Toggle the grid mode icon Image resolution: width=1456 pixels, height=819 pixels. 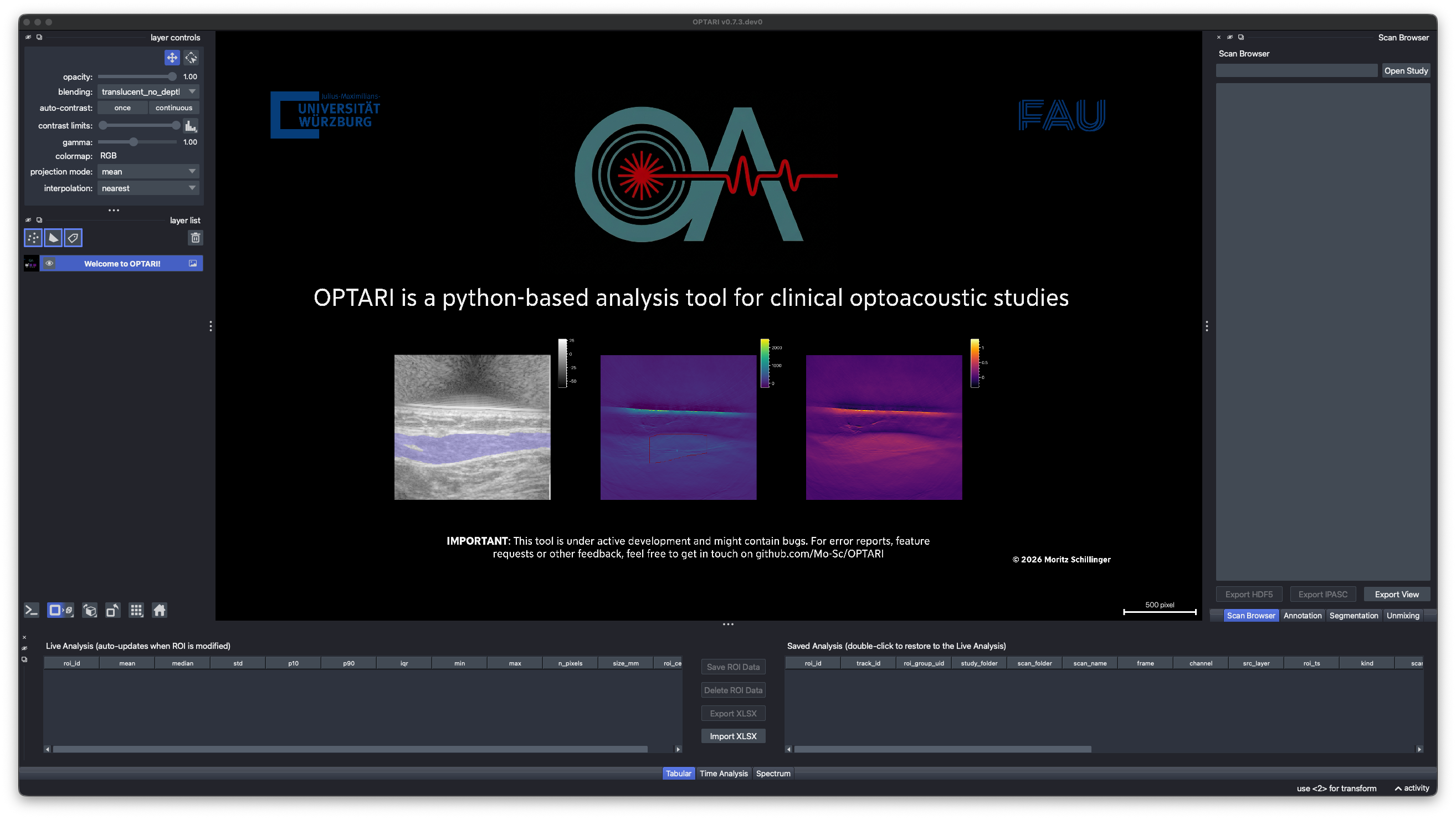[x=136, y=610]
